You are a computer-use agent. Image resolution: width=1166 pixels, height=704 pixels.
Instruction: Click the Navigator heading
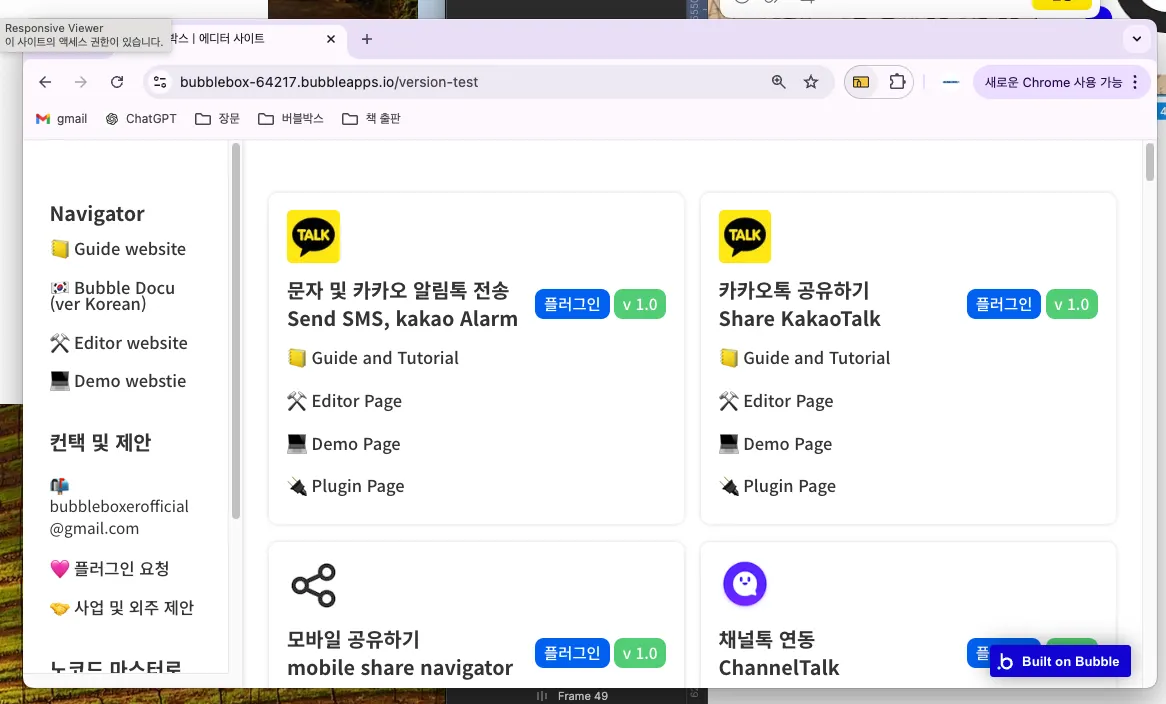point(97,213)
